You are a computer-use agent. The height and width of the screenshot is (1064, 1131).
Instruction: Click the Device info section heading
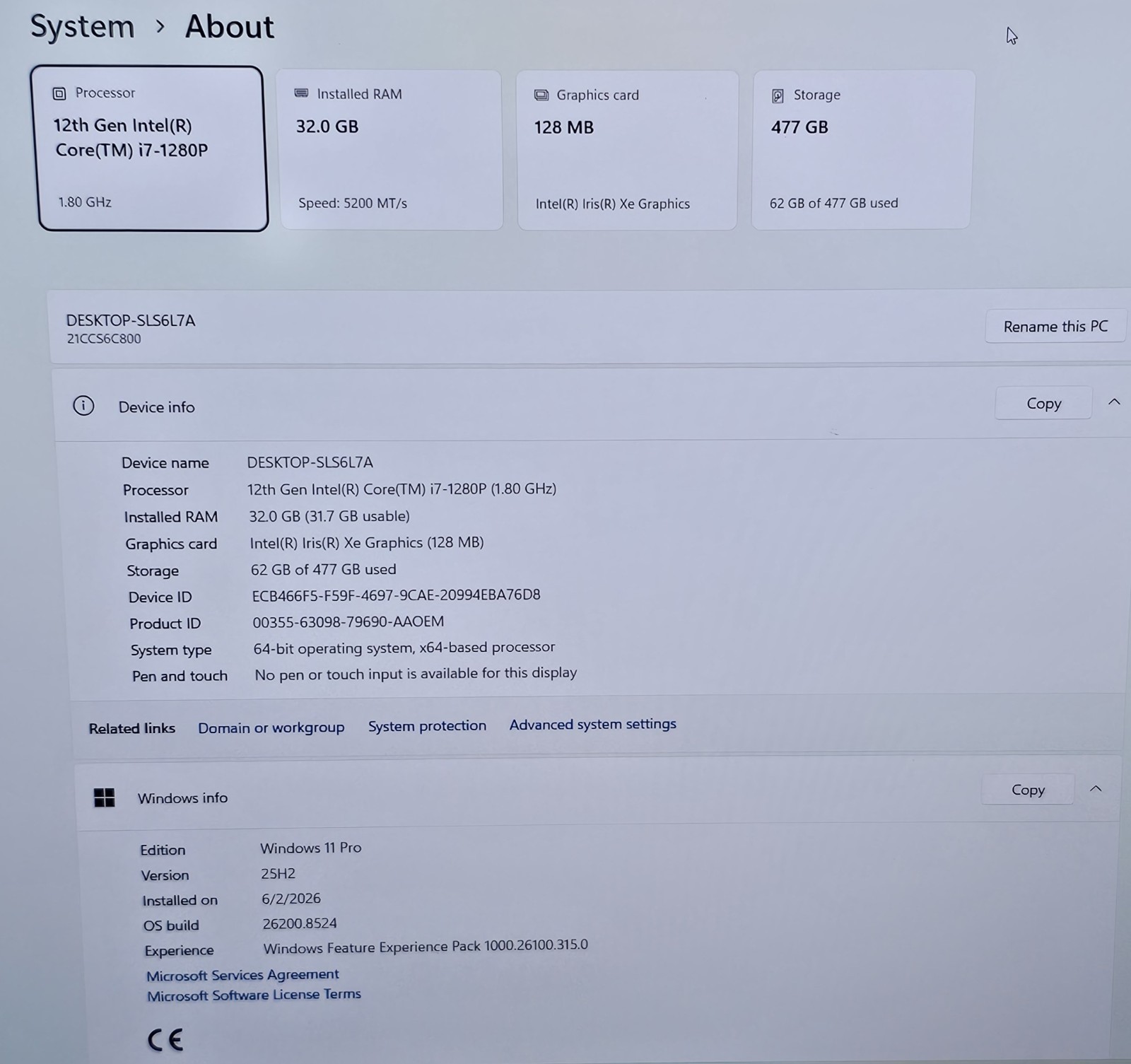156,407
